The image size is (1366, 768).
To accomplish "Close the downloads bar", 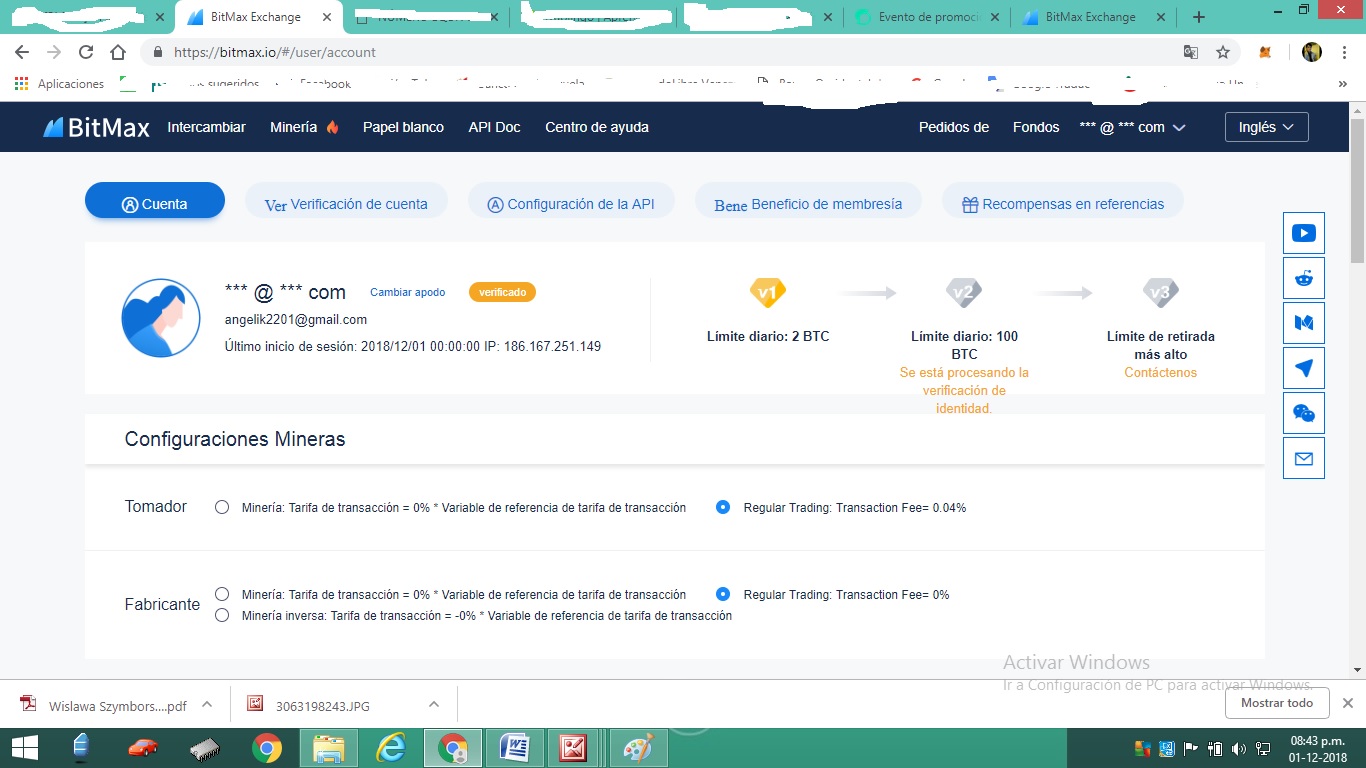I will click(1347, 703).
